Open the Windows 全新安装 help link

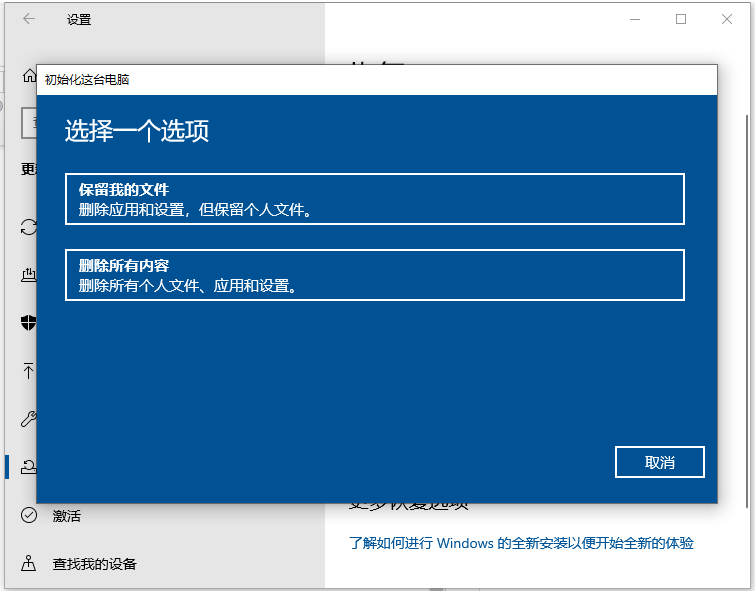tap(521, 543)
